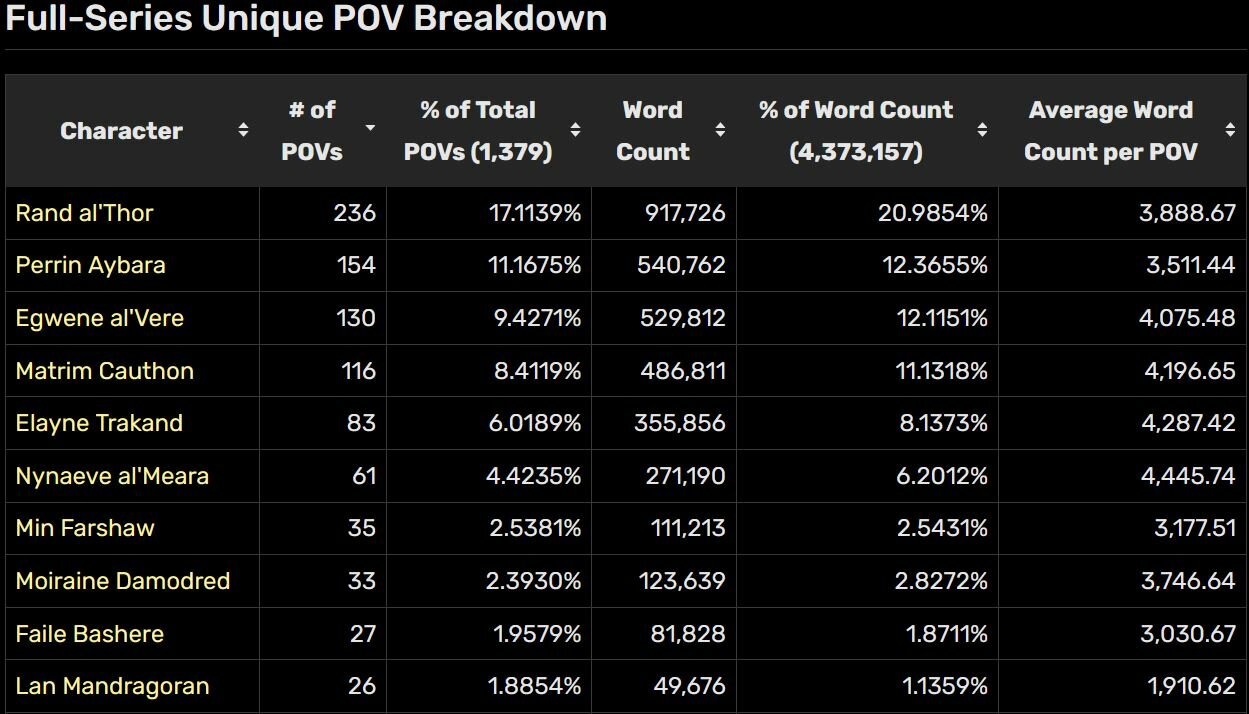Screen dimensions: 1249x714
Task: Click the Word Count header label
Action: [x=652, y=131]
